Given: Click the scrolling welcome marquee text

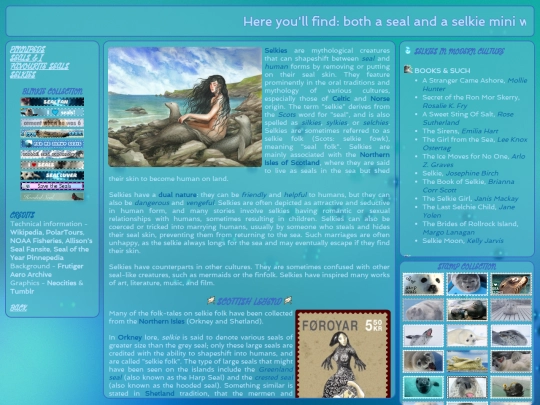Looking at the screenshot, I should 384,22.
